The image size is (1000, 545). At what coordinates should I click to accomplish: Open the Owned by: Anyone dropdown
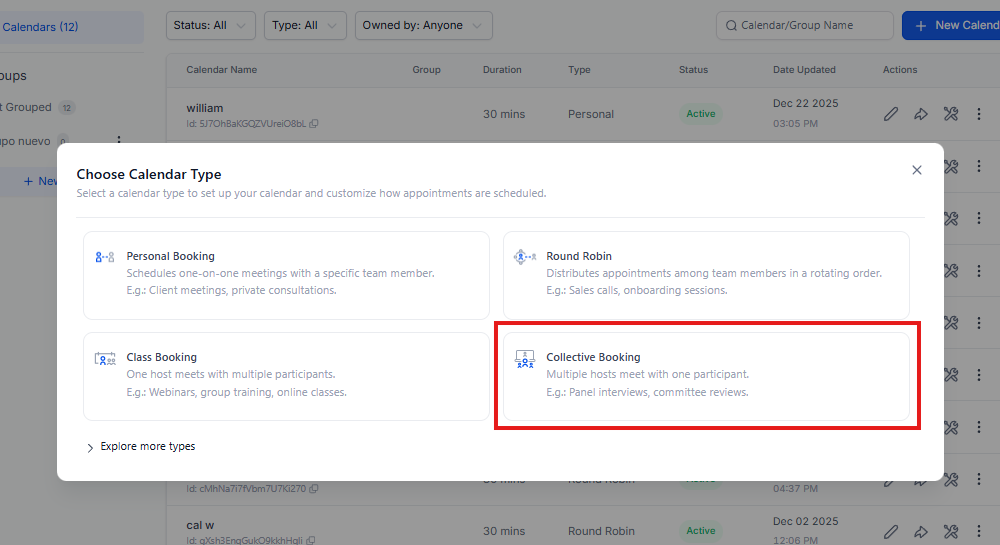pyautogui.click(x=423, y=26)
